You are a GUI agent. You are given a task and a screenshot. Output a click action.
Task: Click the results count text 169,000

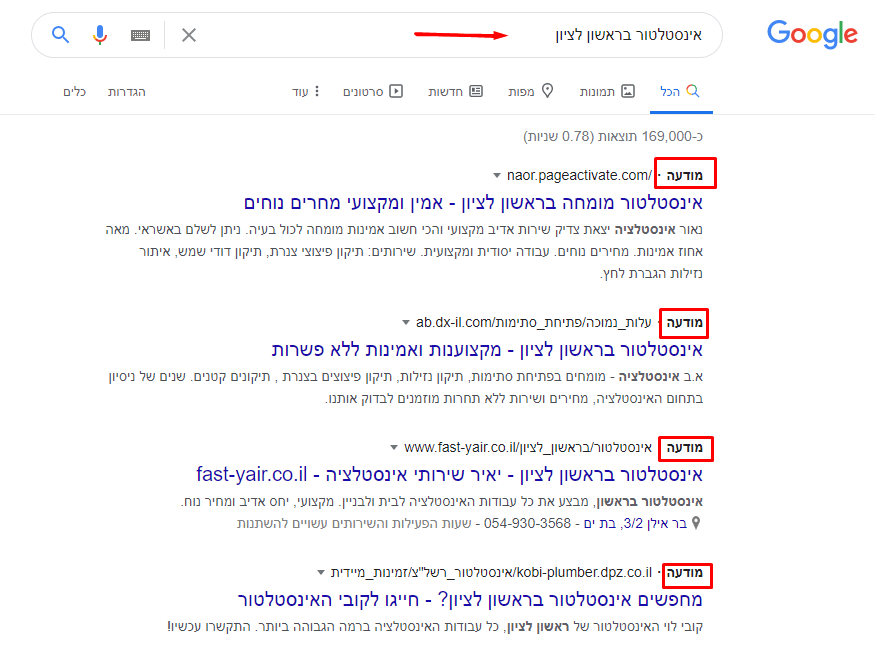(613, 136)
